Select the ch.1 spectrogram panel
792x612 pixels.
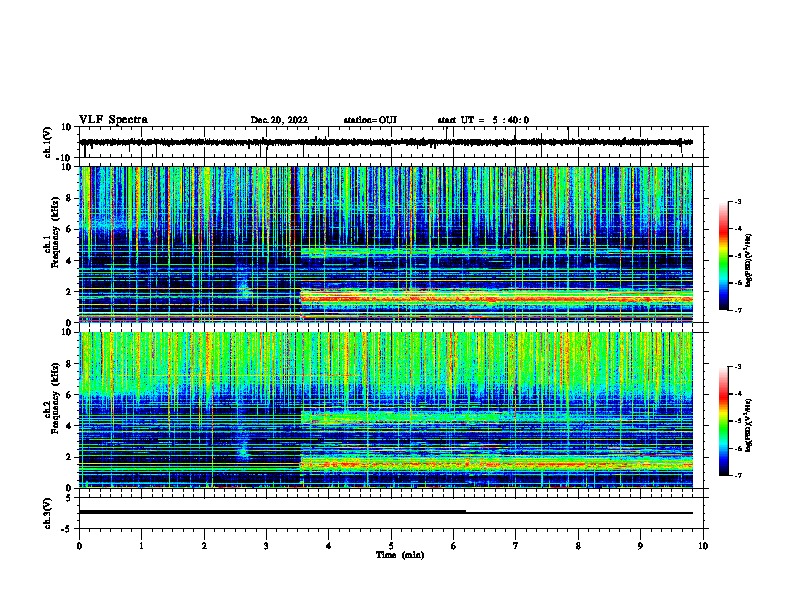[x=386, y=244]
